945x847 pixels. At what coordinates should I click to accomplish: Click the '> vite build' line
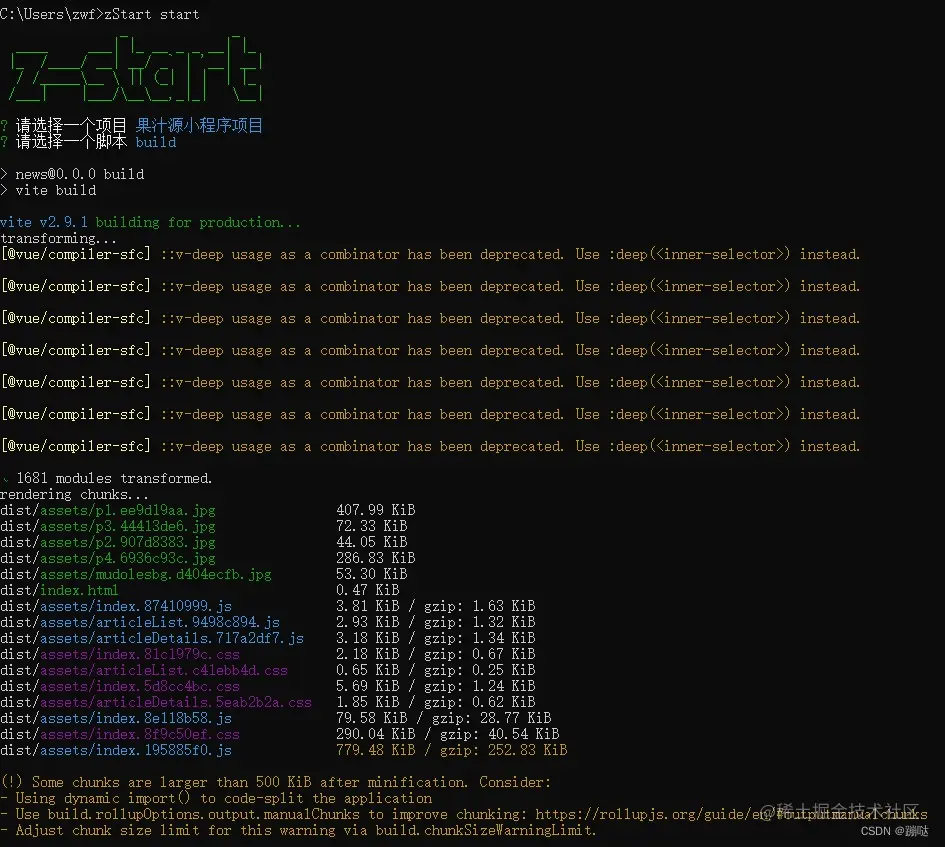48,190
